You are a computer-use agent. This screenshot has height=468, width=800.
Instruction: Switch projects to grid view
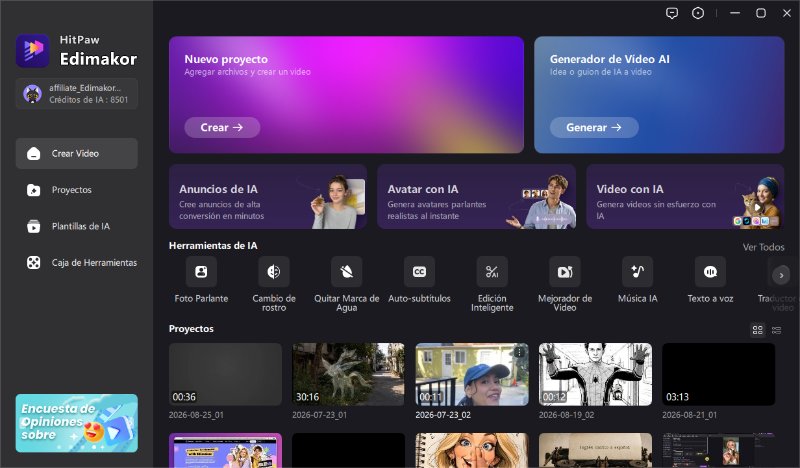pos(758,330)
